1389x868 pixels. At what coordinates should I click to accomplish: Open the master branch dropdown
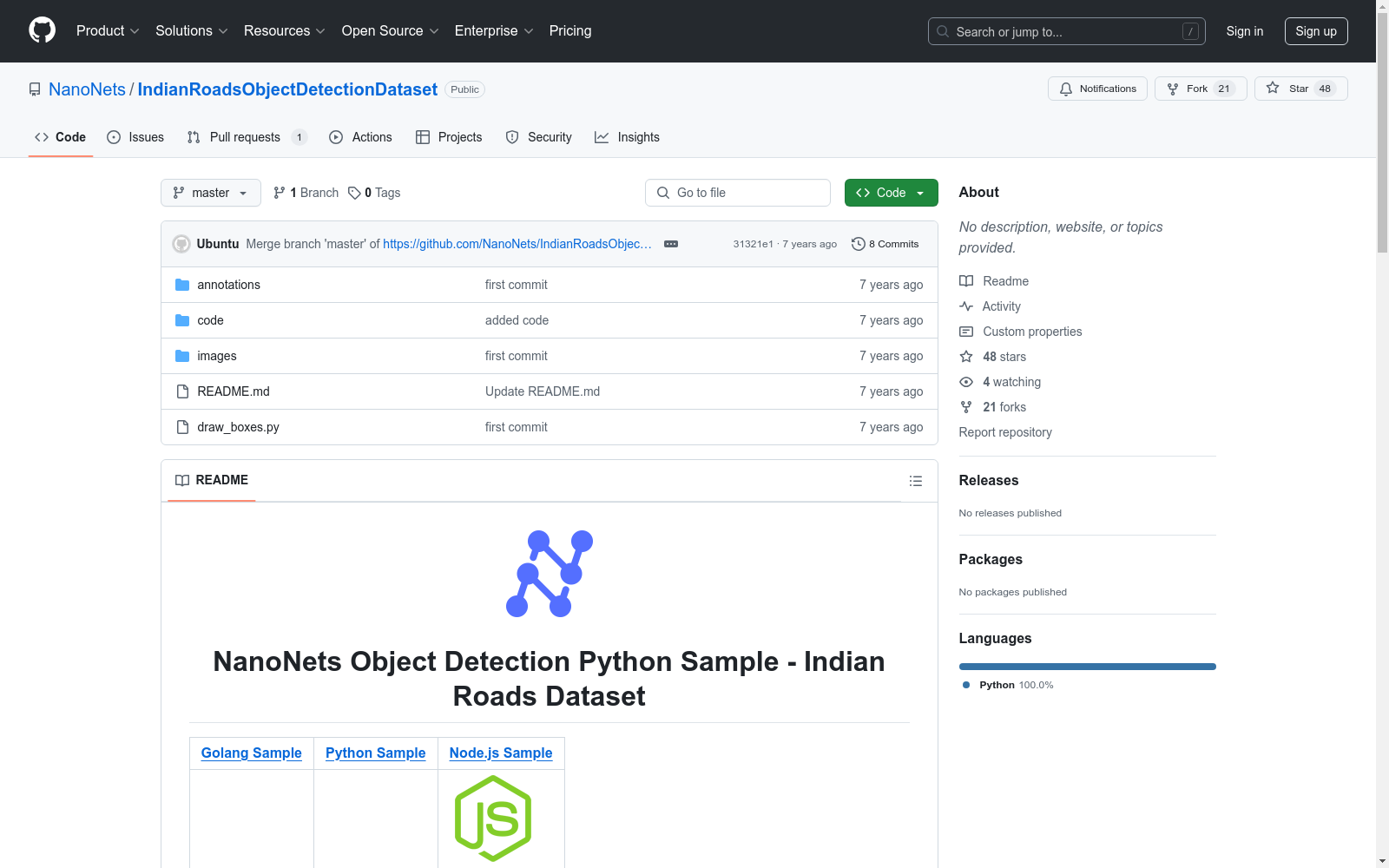point(211,193)
